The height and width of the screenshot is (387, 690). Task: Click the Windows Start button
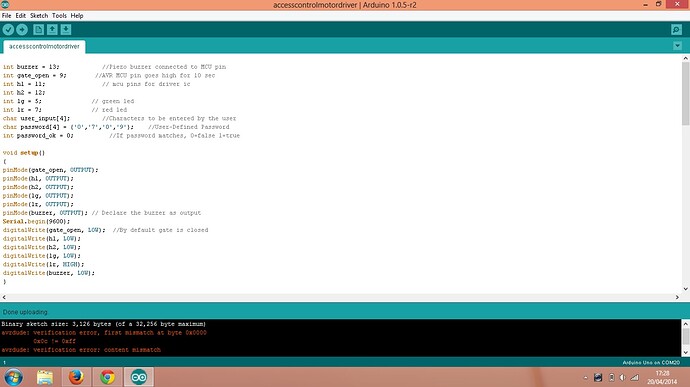[14, 377]
